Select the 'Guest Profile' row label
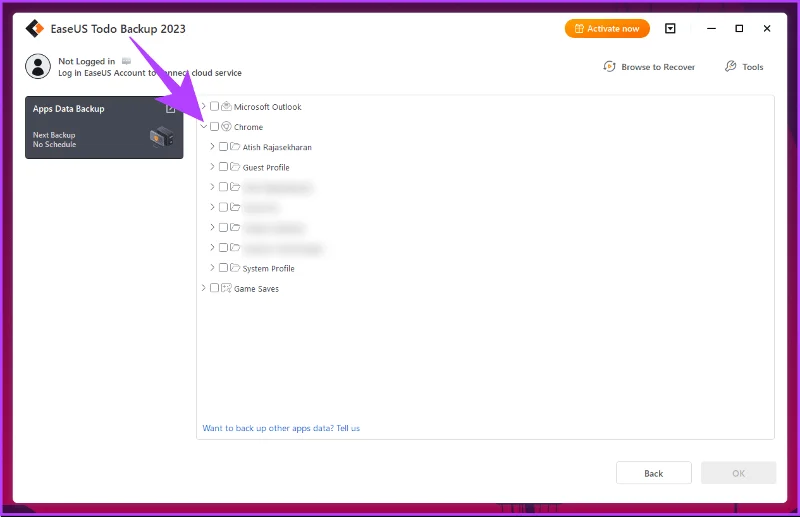This screenshot has width=800, height=517. click(x=266, y=167)
